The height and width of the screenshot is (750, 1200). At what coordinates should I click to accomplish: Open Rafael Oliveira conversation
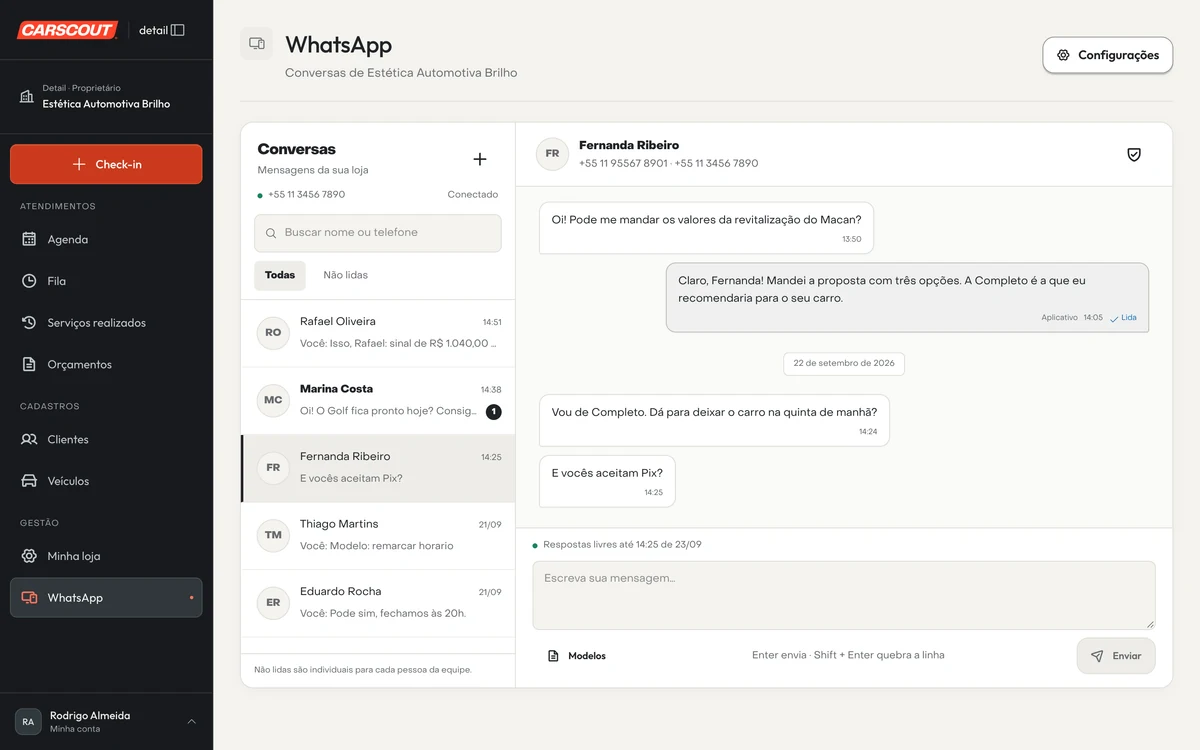pyautogui.click(x=378, y=333)
